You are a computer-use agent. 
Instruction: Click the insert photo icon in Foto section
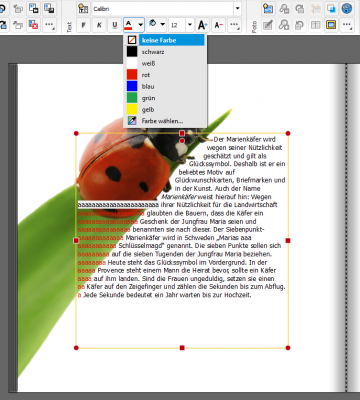tap(268, 9)
